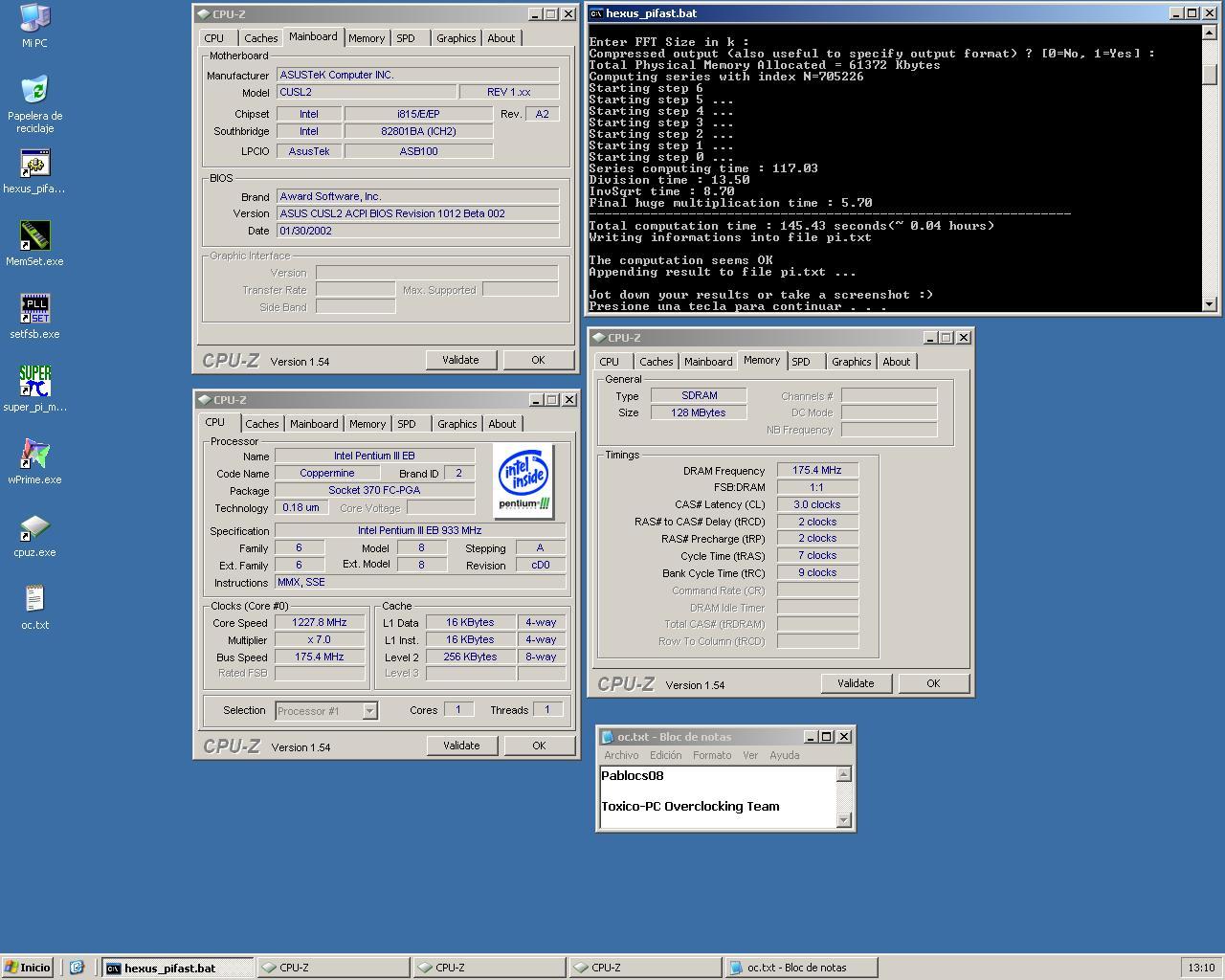Select the hexus_pifast desktop shortcut

pyautogui.click(x=34, y=163)
